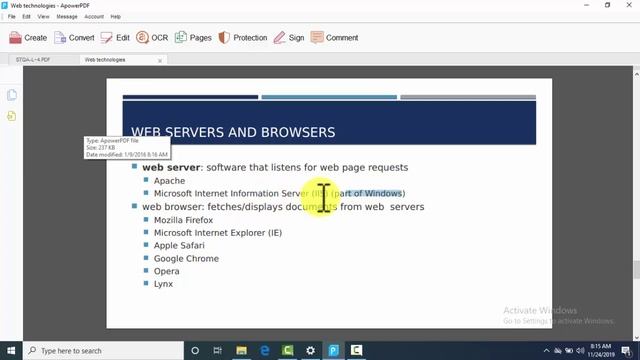Open the Protection options
This screenshot has height=360, width=640.
tap(242, 38)
